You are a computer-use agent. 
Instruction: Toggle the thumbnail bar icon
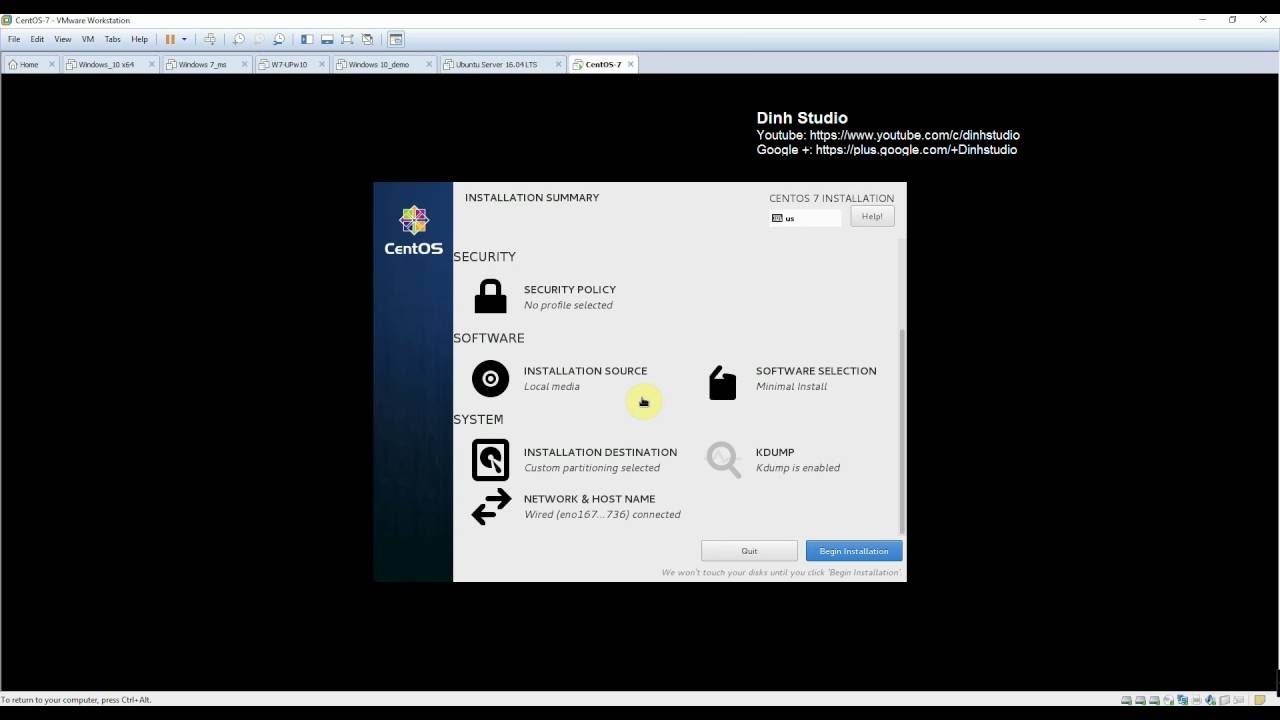[x=327, y=39]
